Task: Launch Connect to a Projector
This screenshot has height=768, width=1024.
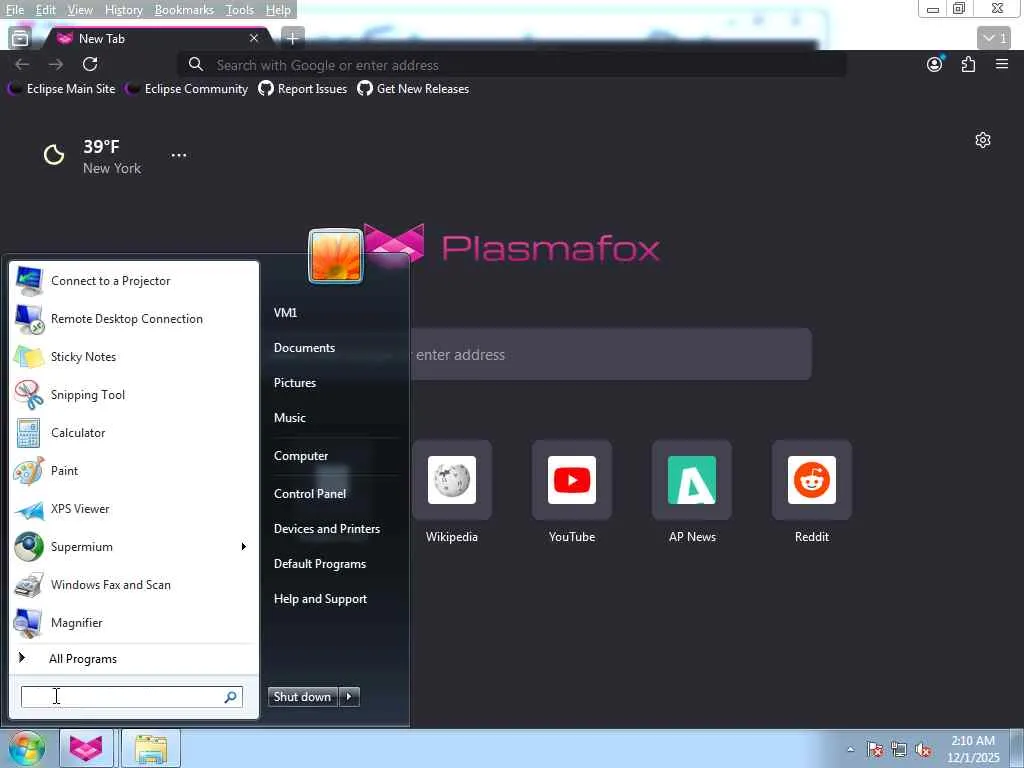Action: coord(133,281)
